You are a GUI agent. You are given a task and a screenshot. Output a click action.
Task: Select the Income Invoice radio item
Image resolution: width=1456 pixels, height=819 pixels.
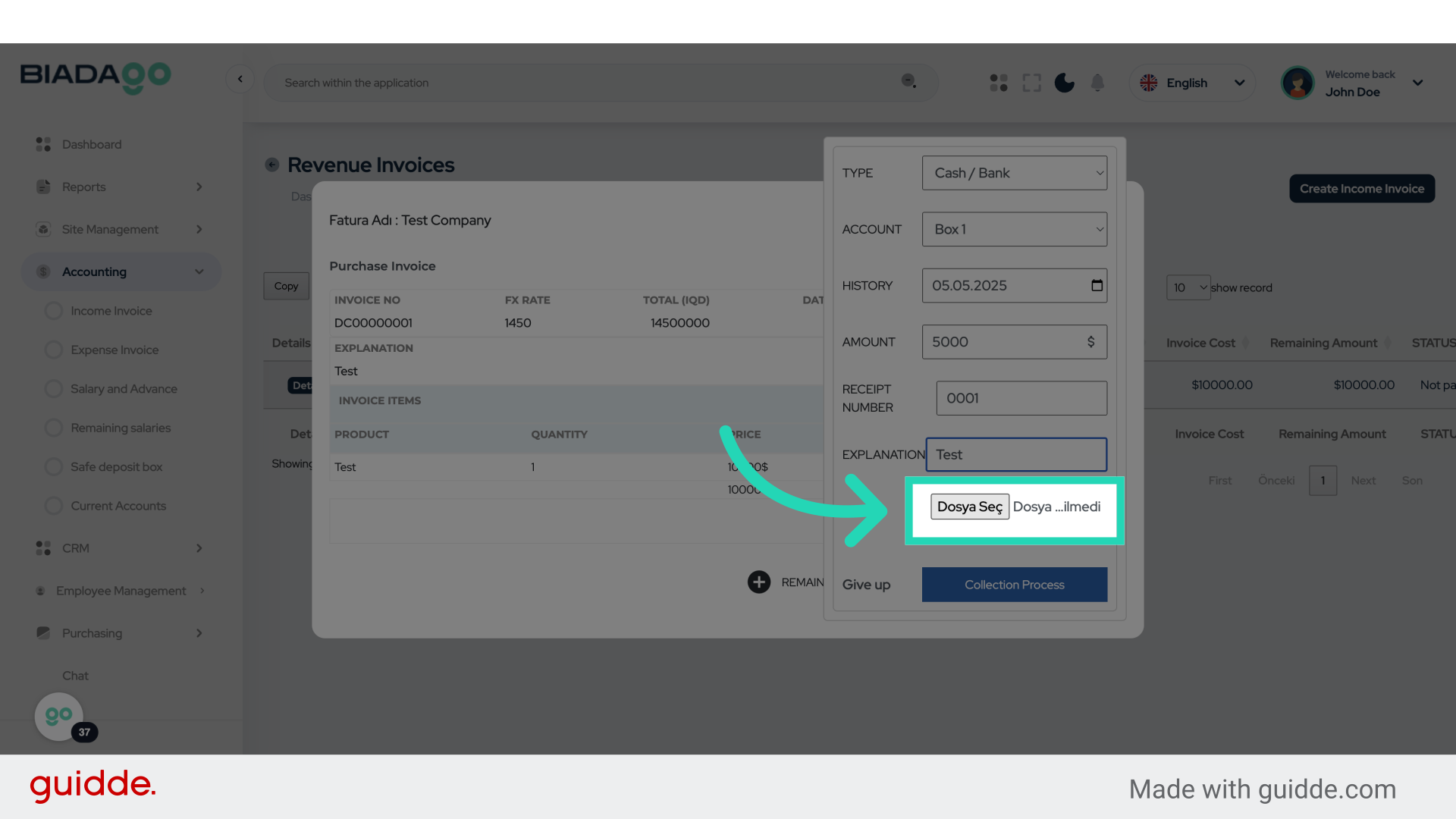[54, 311]
